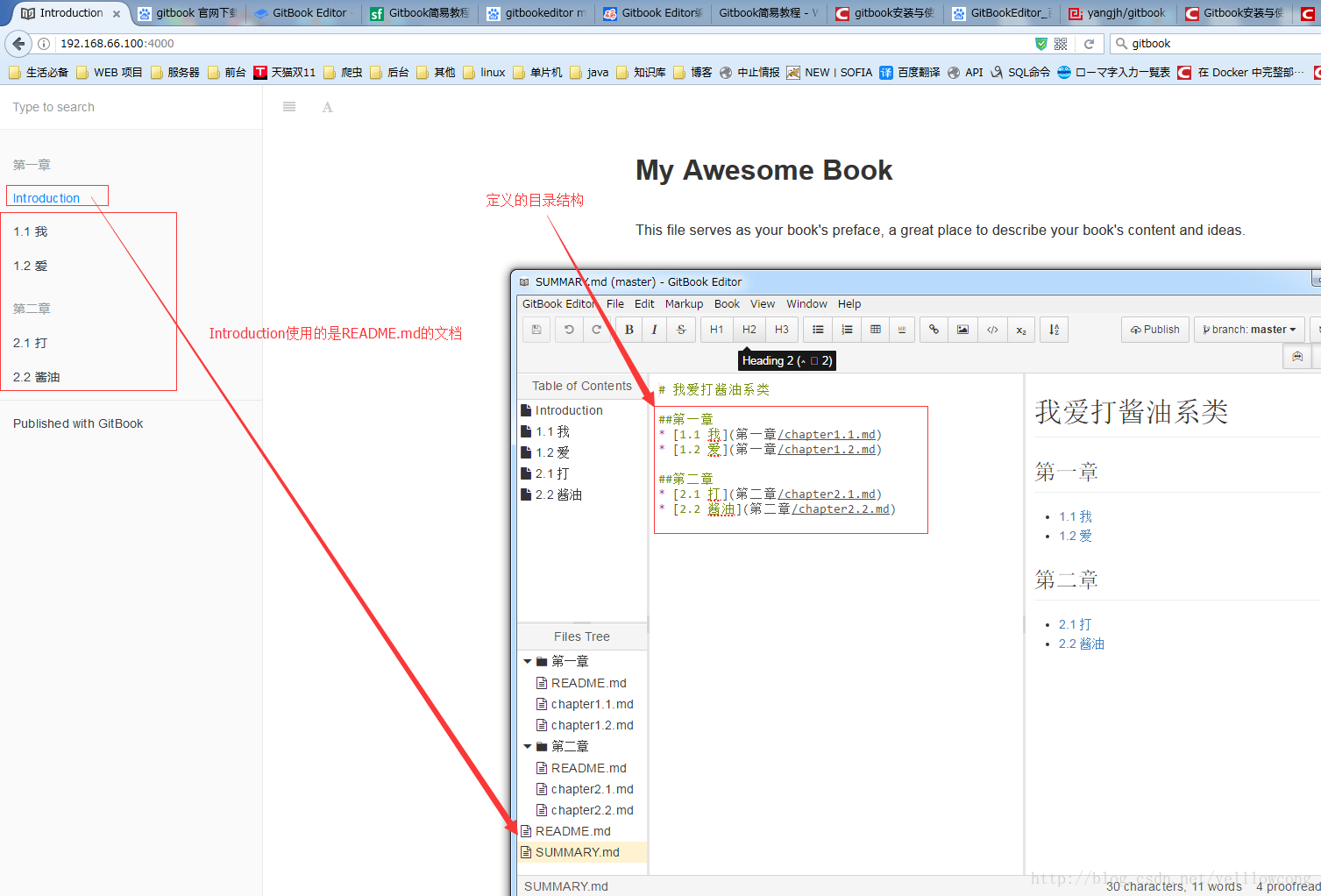The width and height of the screenshot is (1321, 896).
Task: Click the 1.1 我 link in preview pane
Action: [x=1076, y=516]
